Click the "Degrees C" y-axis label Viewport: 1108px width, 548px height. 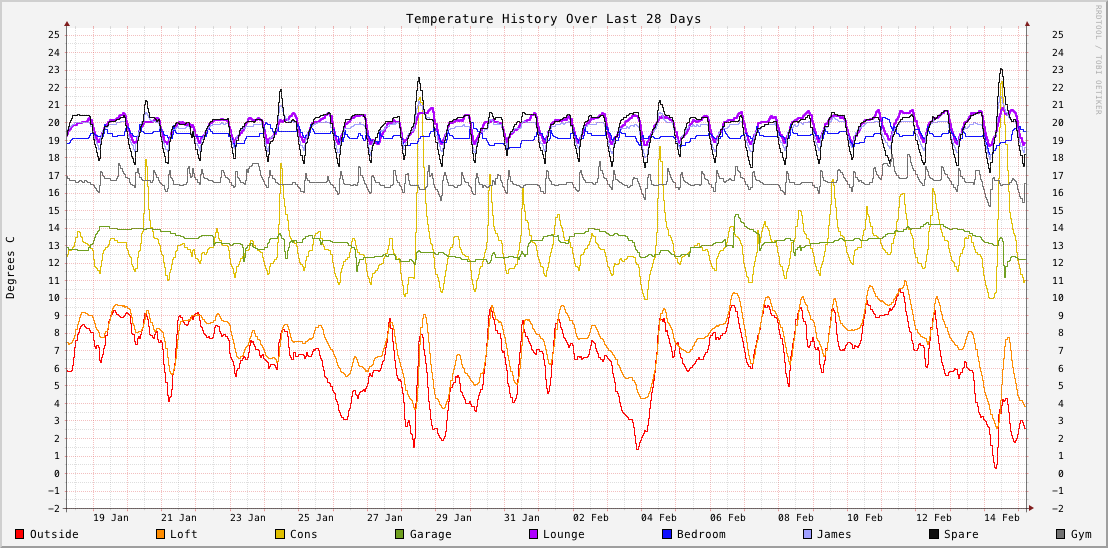(x=11, y=267)
